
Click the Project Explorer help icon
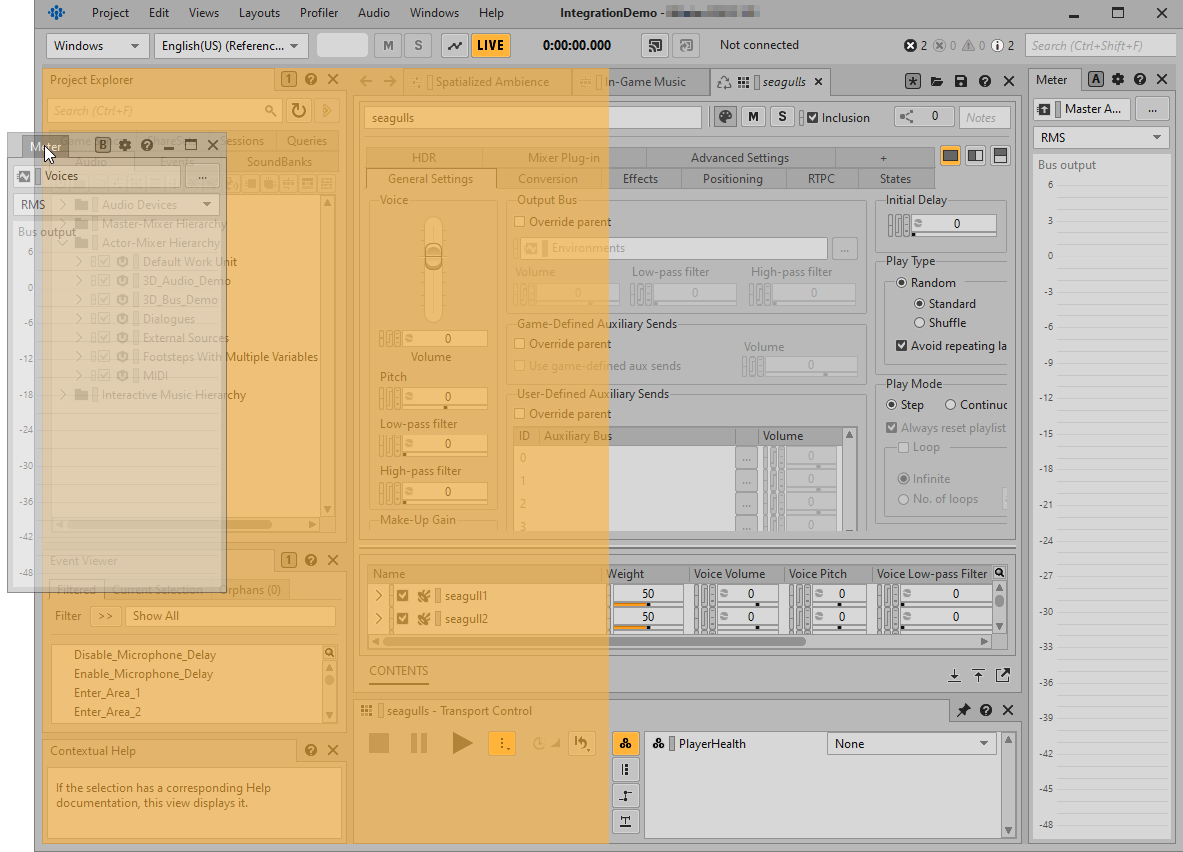pos(311,79)
